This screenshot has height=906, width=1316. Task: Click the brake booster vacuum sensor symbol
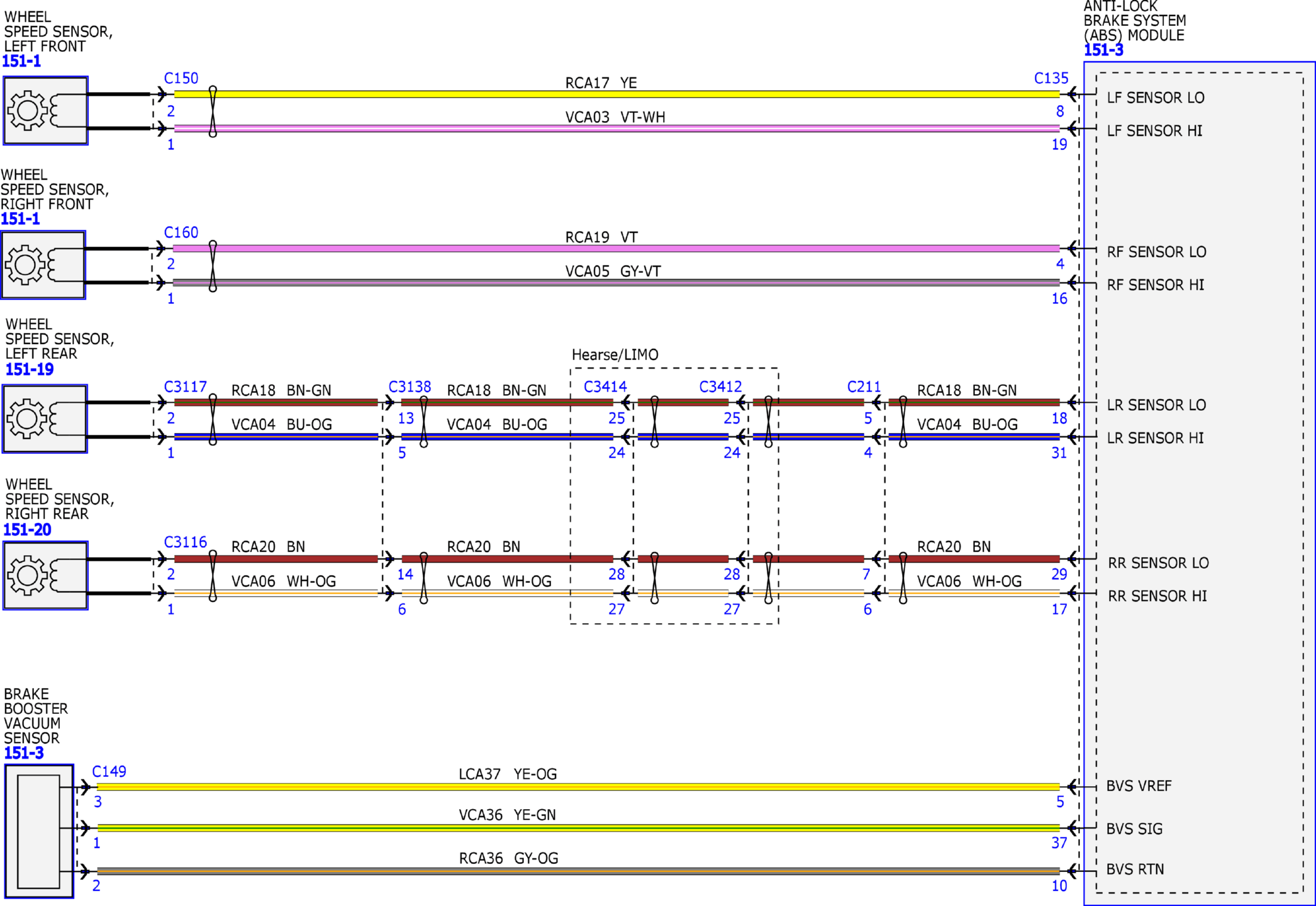[40, 831]
